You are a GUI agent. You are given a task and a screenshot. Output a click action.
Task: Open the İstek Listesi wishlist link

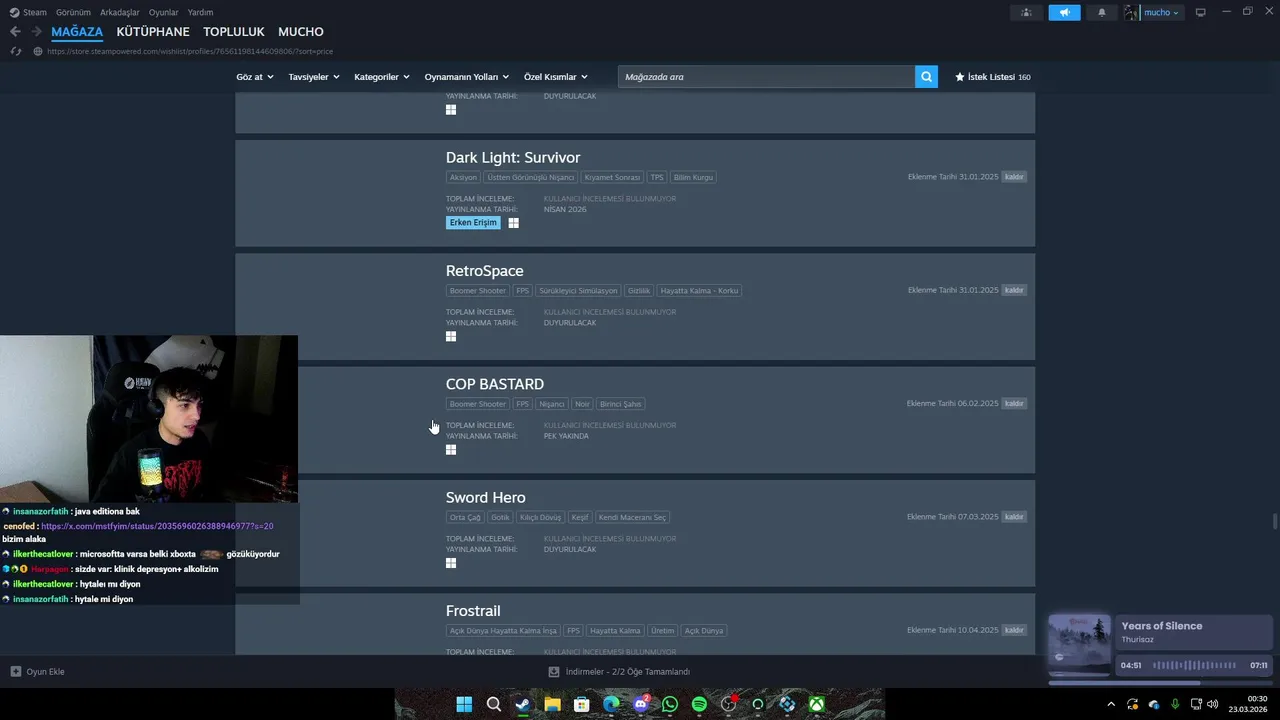993,77
